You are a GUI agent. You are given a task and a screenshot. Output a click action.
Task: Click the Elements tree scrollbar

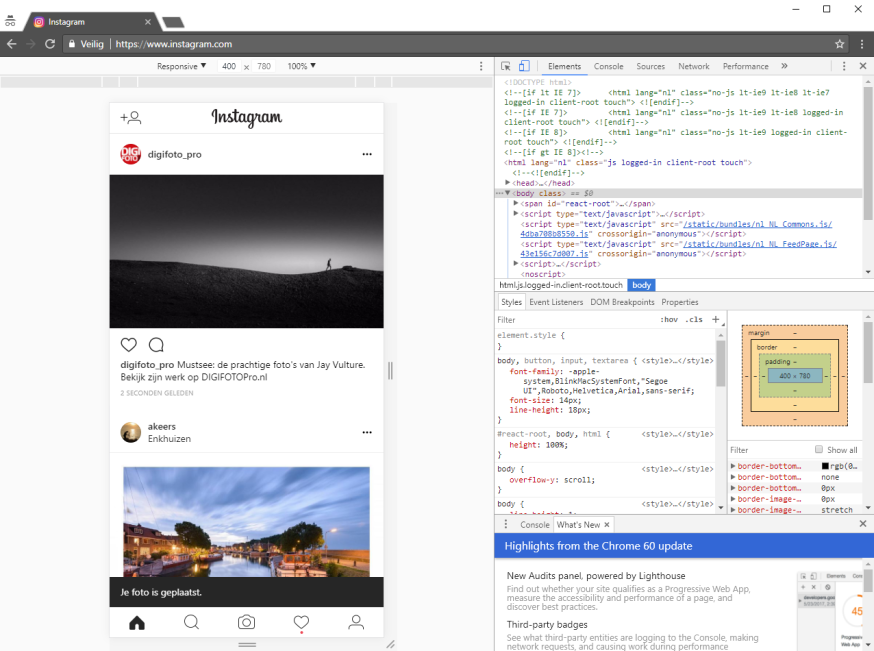pyautogui.click(x=868, y=153)
